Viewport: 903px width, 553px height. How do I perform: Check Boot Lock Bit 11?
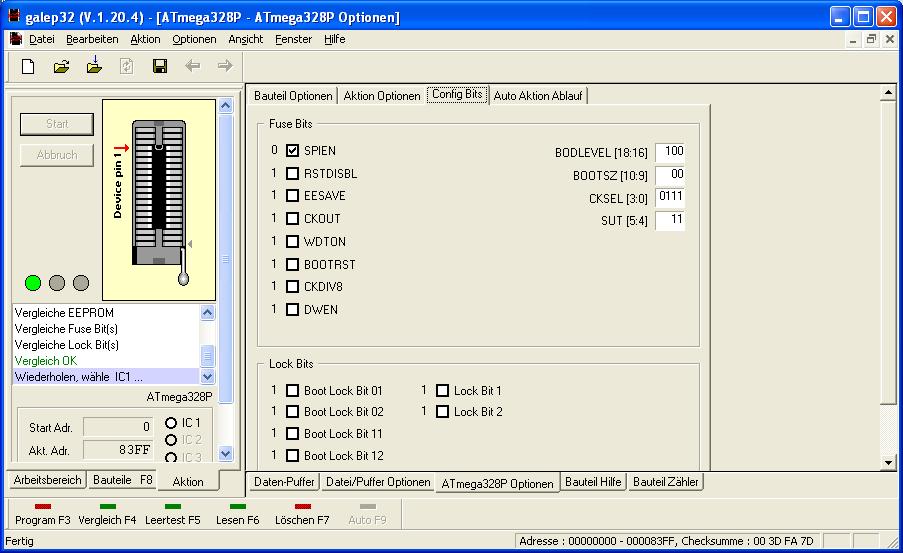click(293, 434)
